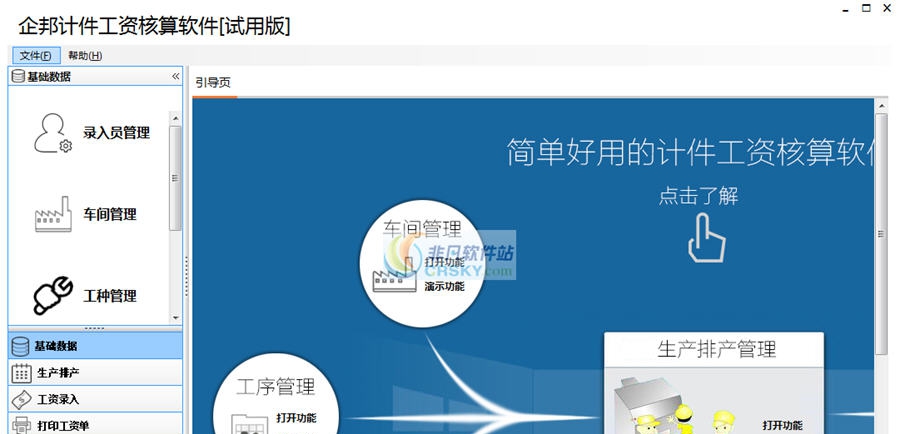Open the 文件(F) menu

(36, 56)
